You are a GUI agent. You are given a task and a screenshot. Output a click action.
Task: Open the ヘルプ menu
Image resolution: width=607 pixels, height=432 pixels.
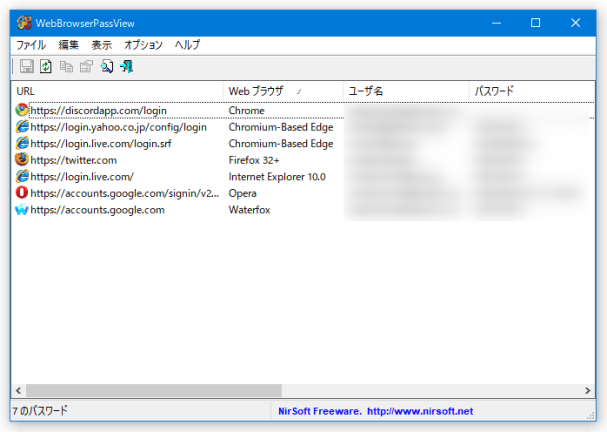(x=187, y=45)
